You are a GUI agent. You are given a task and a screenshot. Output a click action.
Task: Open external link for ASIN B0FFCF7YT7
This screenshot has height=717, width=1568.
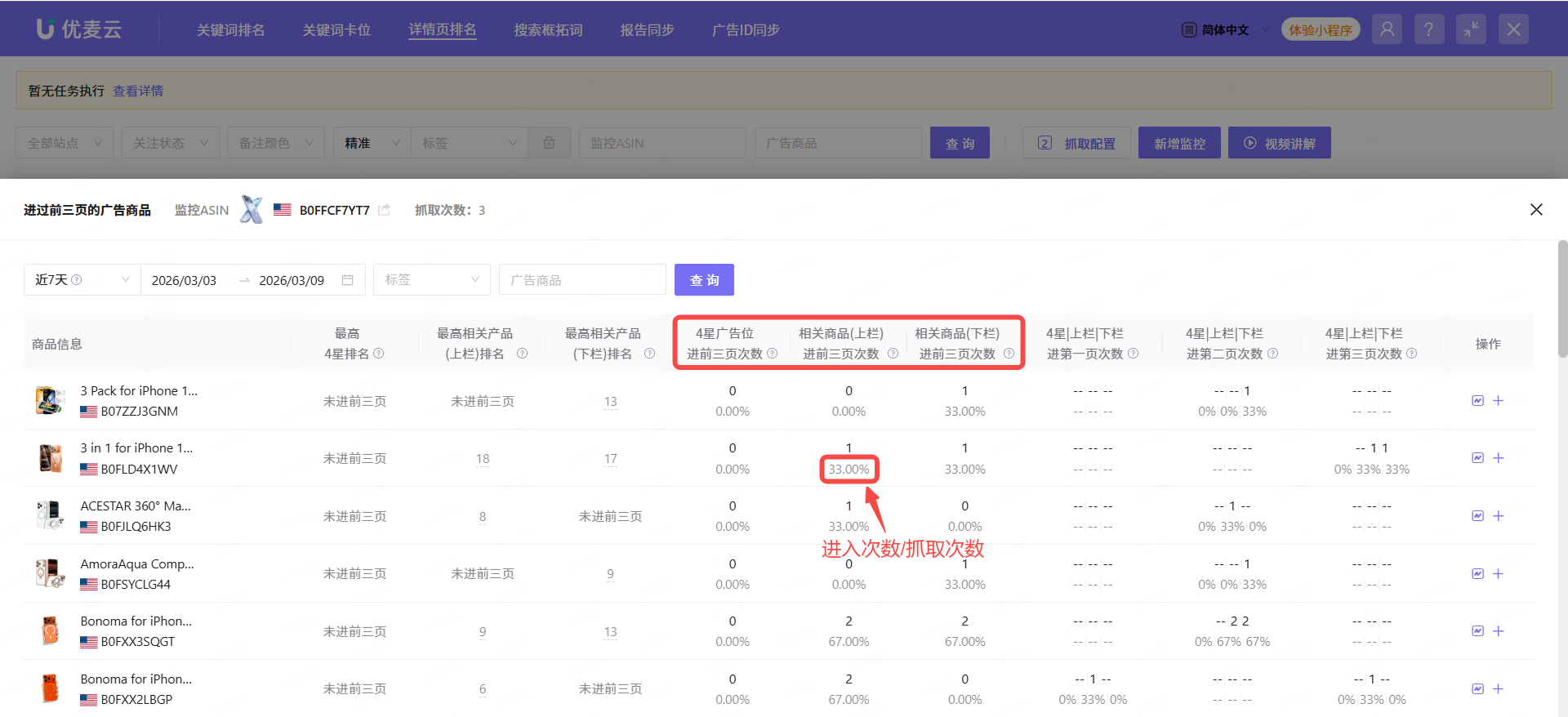384,210
